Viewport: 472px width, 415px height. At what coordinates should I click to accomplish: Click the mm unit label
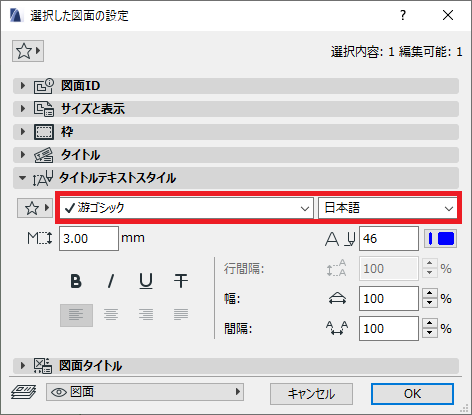[133, 238]
